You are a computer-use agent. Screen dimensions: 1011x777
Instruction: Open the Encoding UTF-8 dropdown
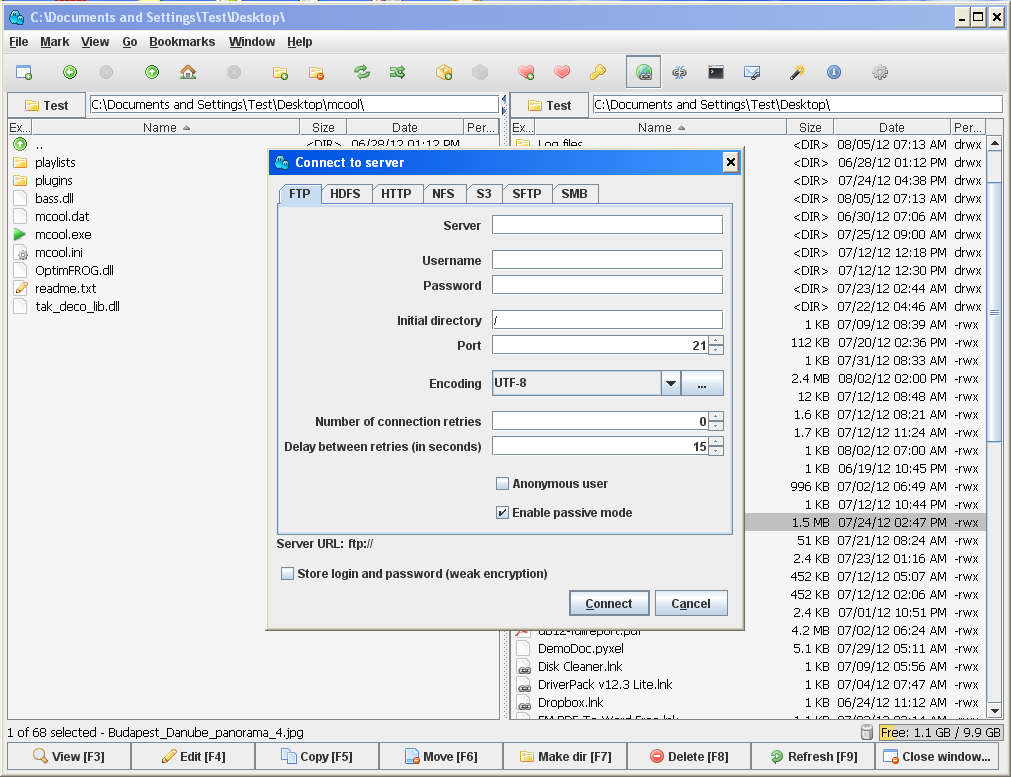click(670, 384)
